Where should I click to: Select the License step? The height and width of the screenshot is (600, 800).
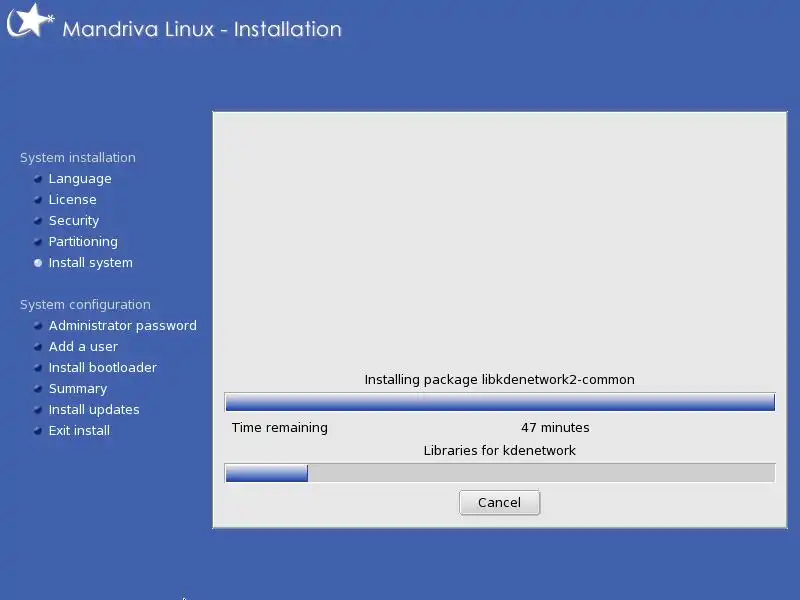coord(72,199)
